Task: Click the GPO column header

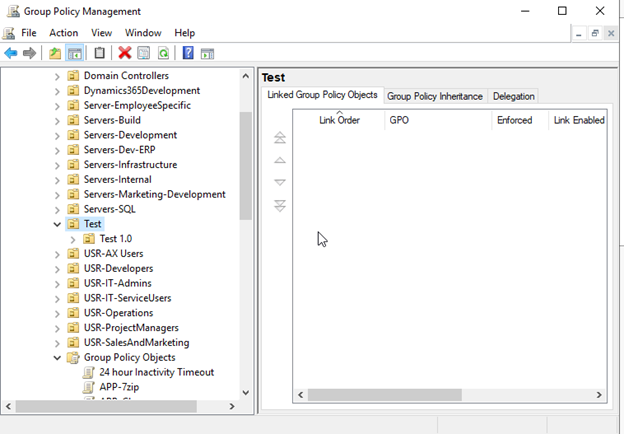Action: (x=438, y=120)
